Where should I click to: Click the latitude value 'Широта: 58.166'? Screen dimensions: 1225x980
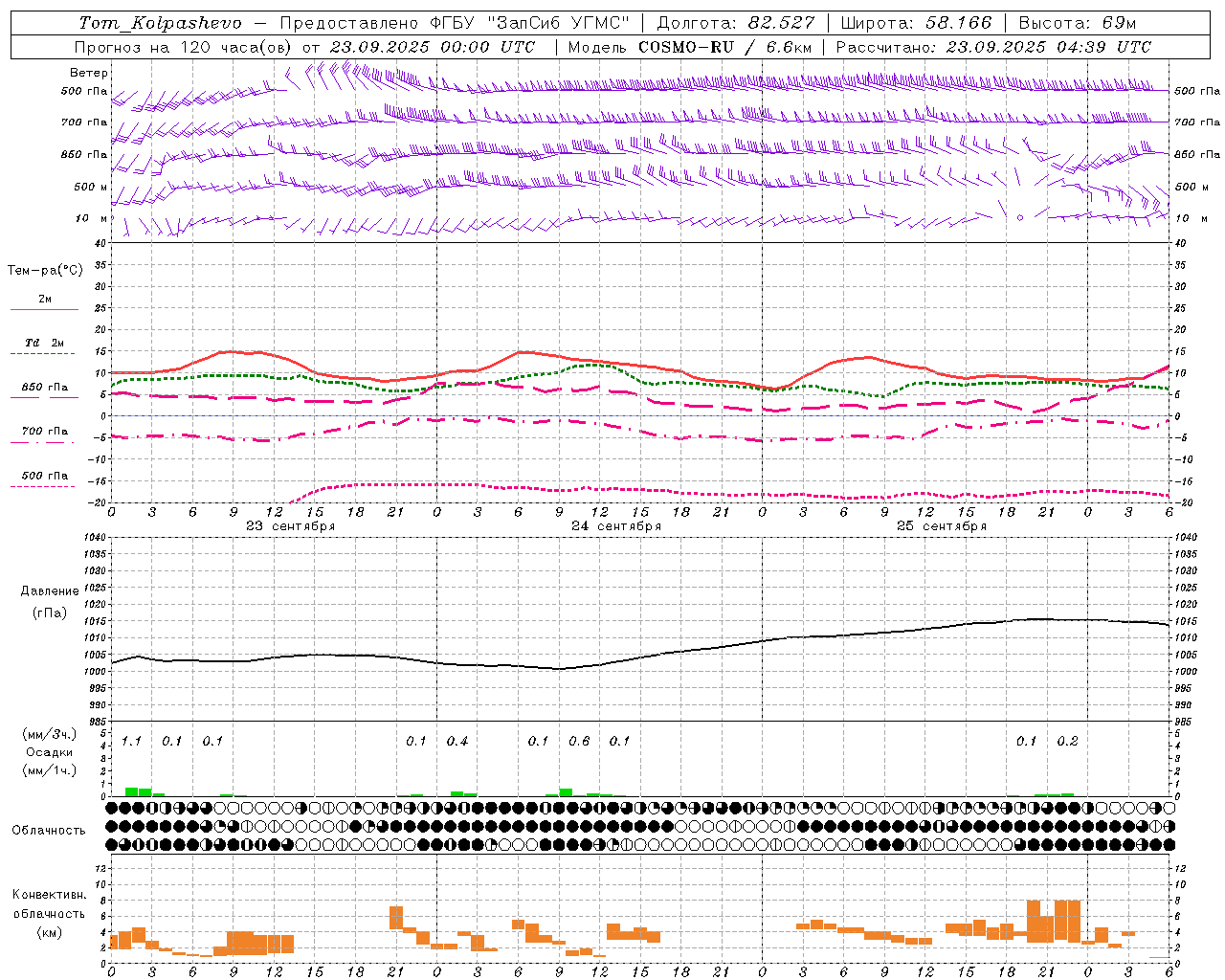917,23
